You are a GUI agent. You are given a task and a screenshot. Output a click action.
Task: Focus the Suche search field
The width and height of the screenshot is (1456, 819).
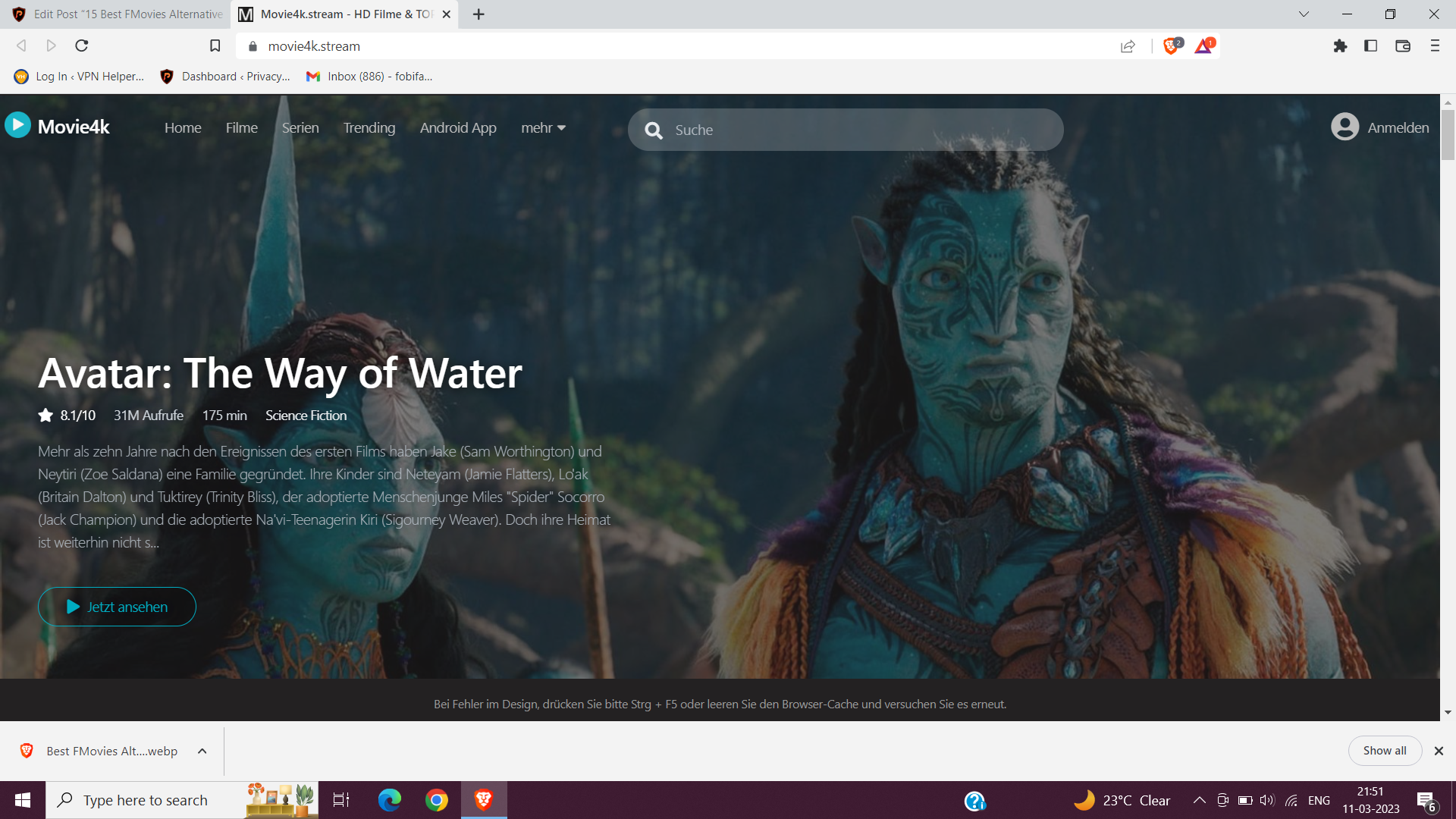(846, 130)
